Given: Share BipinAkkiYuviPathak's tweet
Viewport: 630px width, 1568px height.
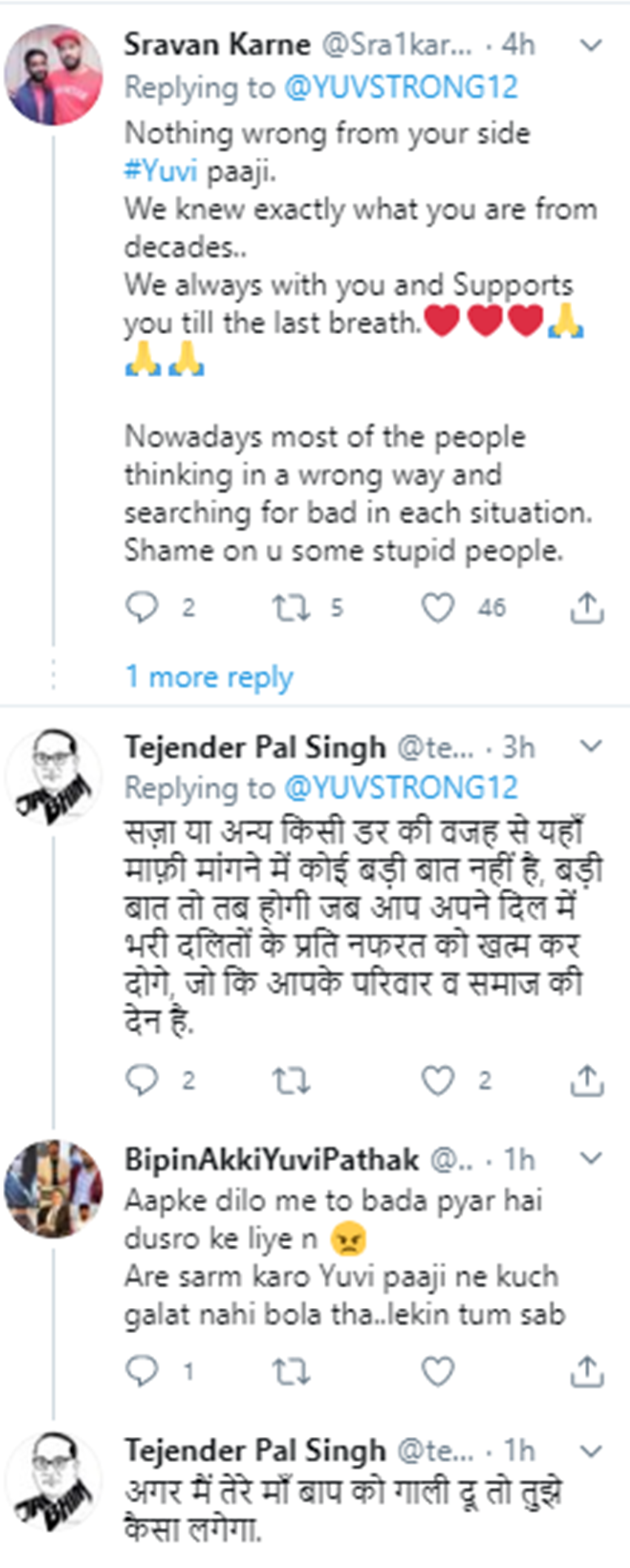Looking at the screenshot, I should coord(586,1371).
